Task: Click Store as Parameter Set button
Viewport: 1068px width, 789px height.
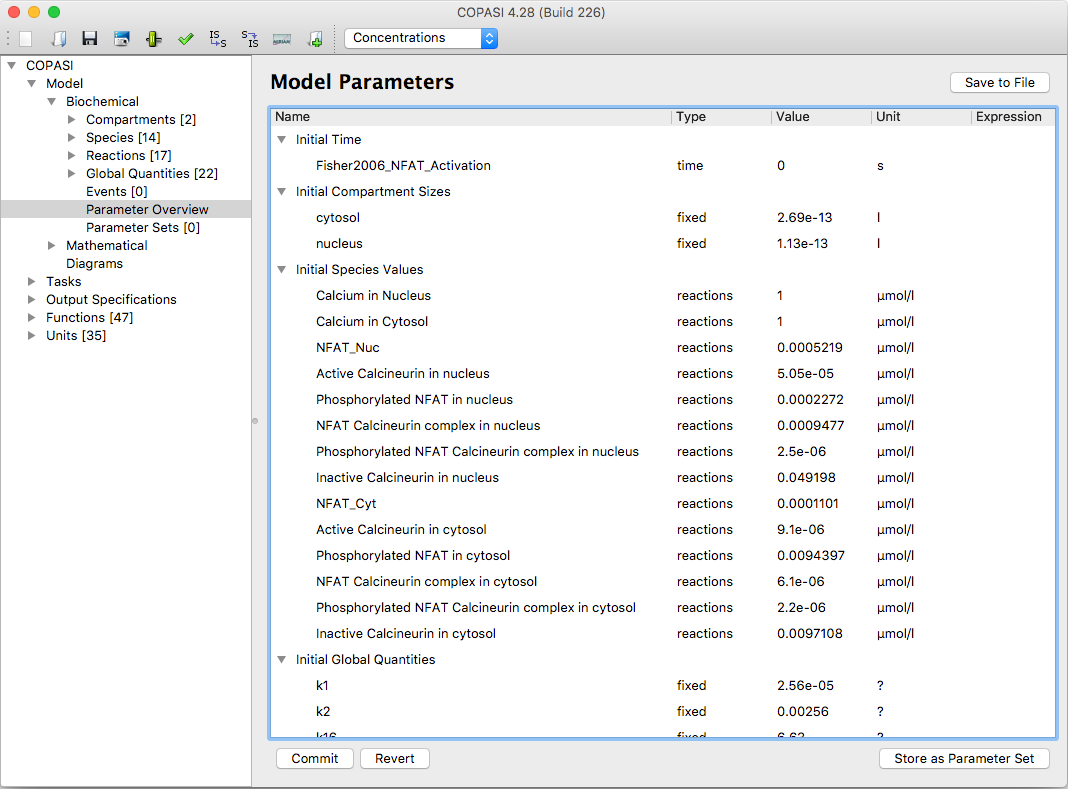Action: tap(964, 758)
